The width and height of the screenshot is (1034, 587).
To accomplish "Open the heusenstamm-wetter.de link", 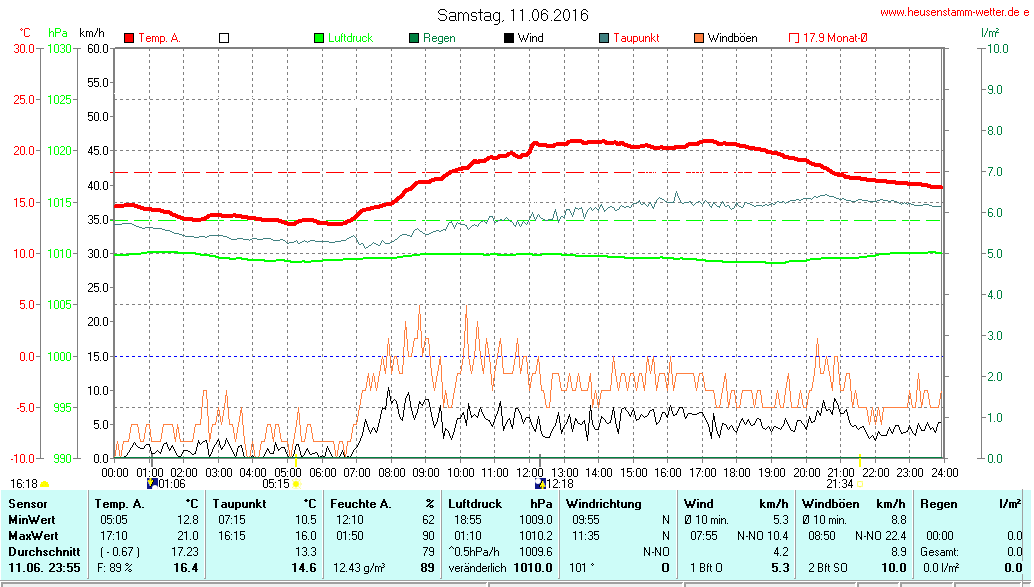I will [954, 12].
